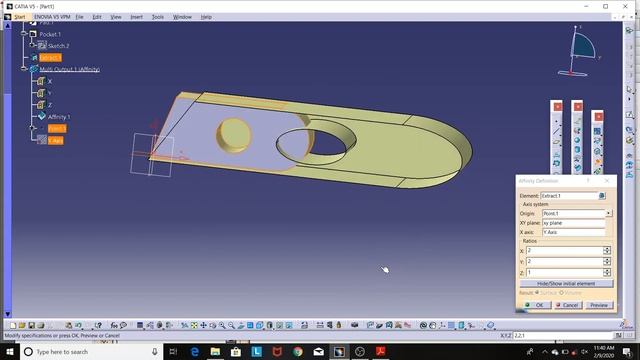
Task: Click the compass at top right of viewport
Action: pos(579,51)
